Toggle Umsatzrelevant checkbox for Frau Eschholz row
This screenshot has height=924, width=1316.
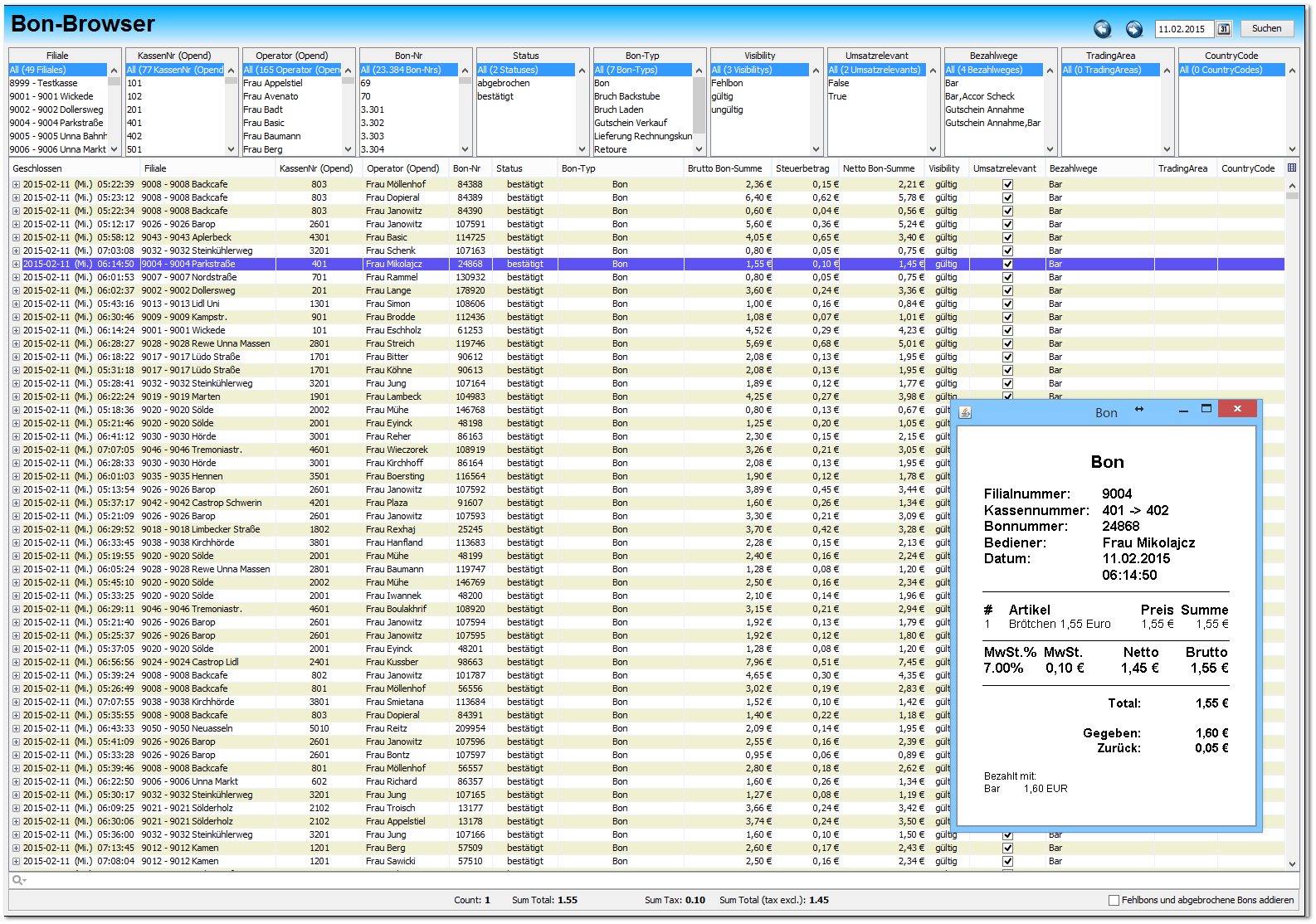[1007, 330]
